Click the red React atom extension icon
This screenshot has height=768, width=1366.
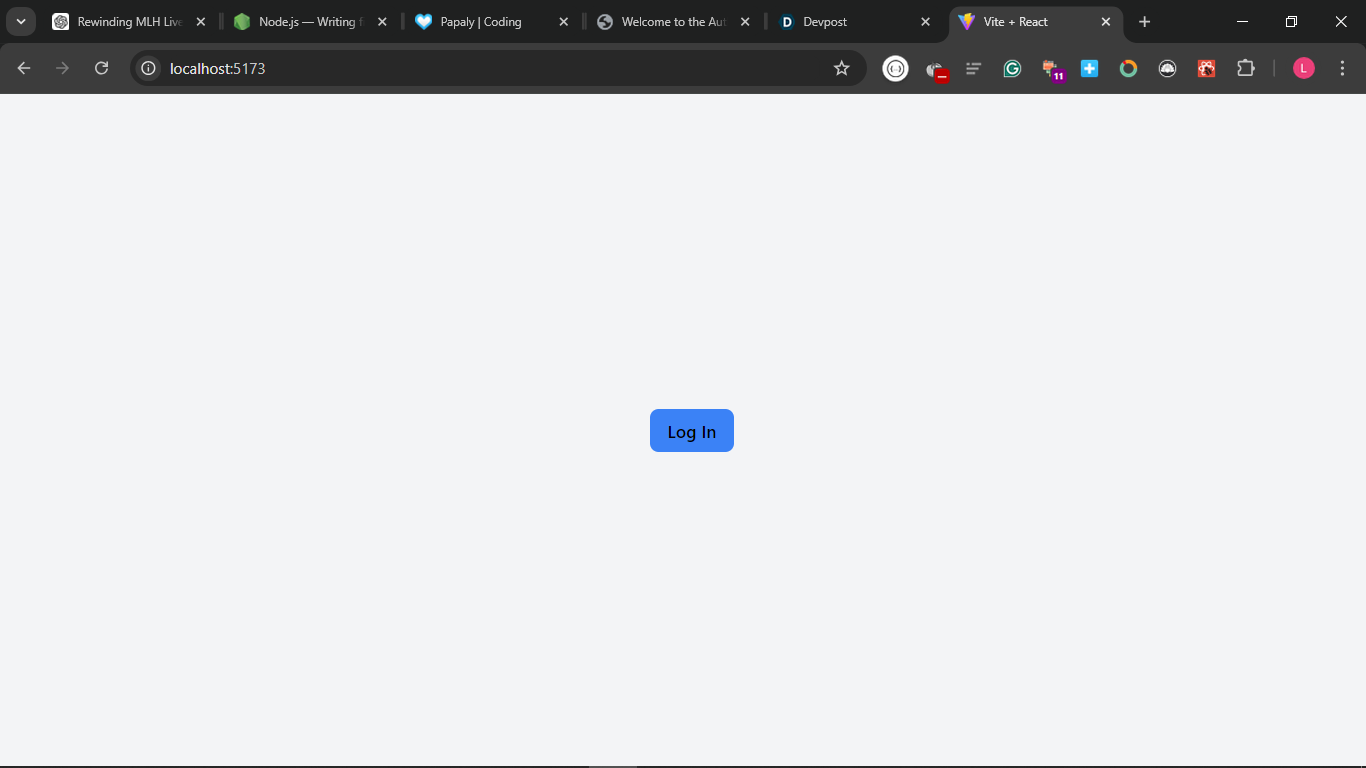(x=1206, y=68)
